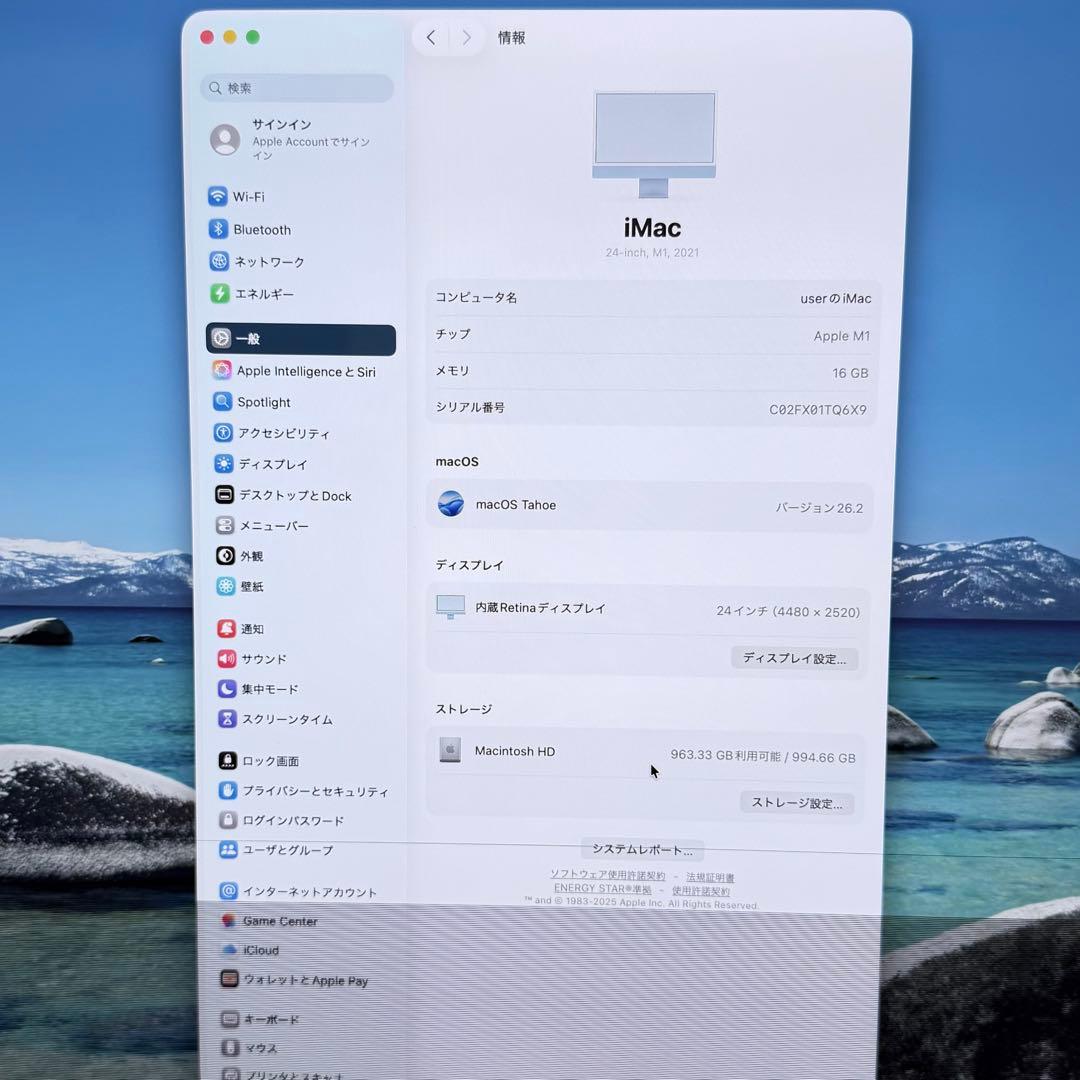Click the macOS Tahoe logo icon

click(x=451, y=503)
